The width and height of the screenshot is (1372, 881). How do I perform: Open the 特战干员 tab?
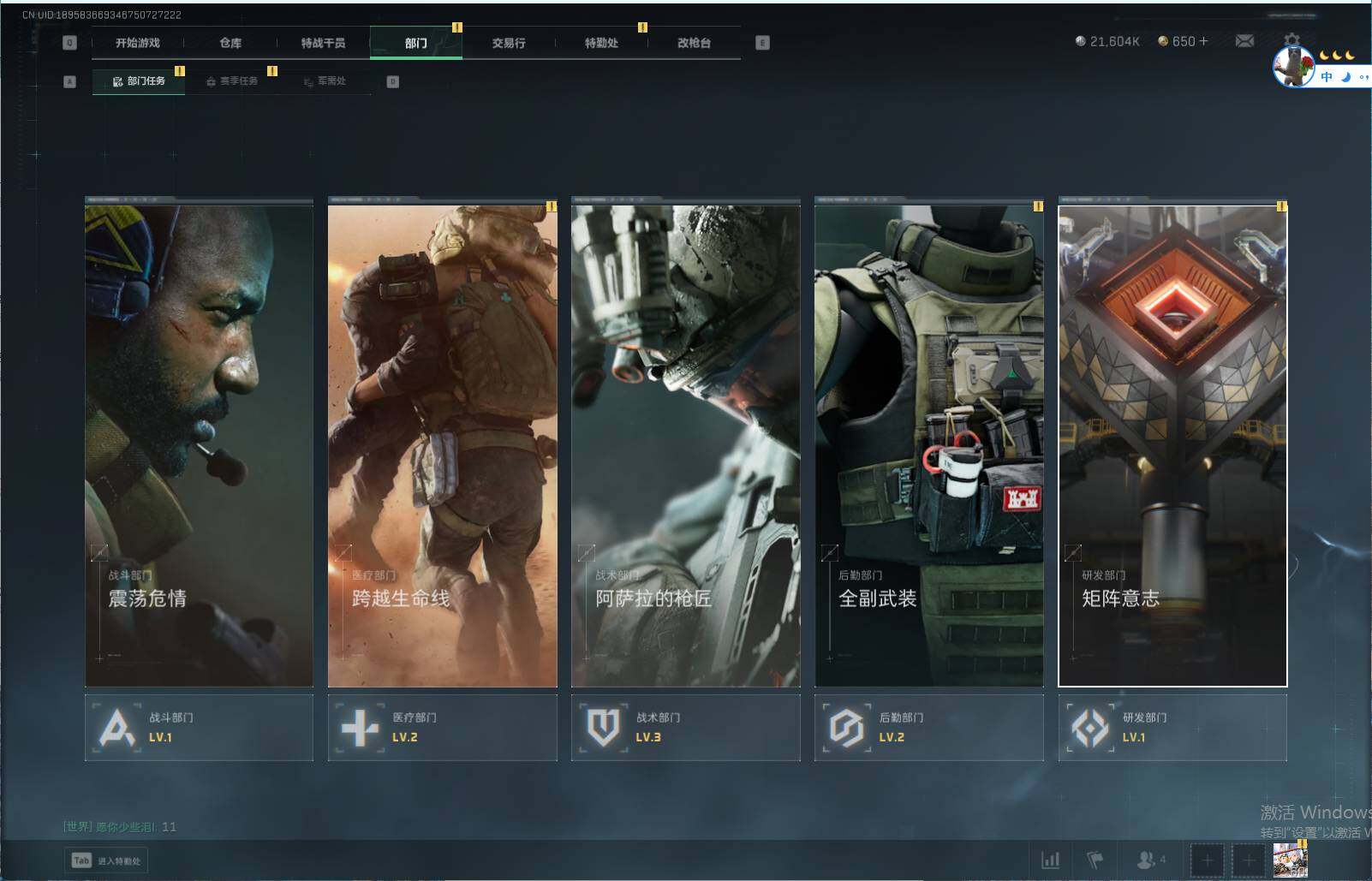tap(323, 43)
